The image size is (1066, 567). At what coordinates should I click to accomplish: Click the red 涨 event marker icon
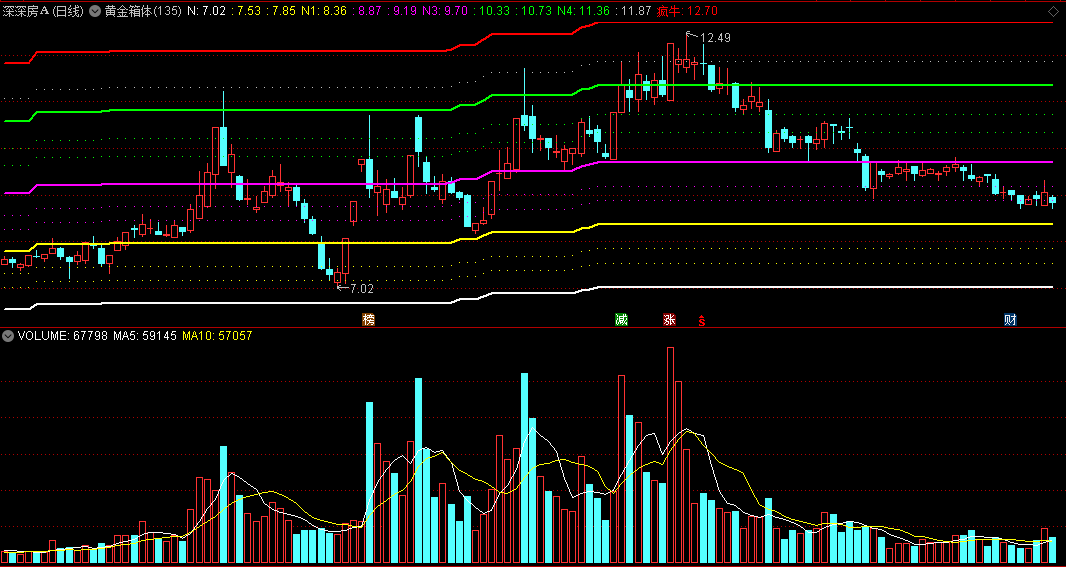[x=669, y=320]
